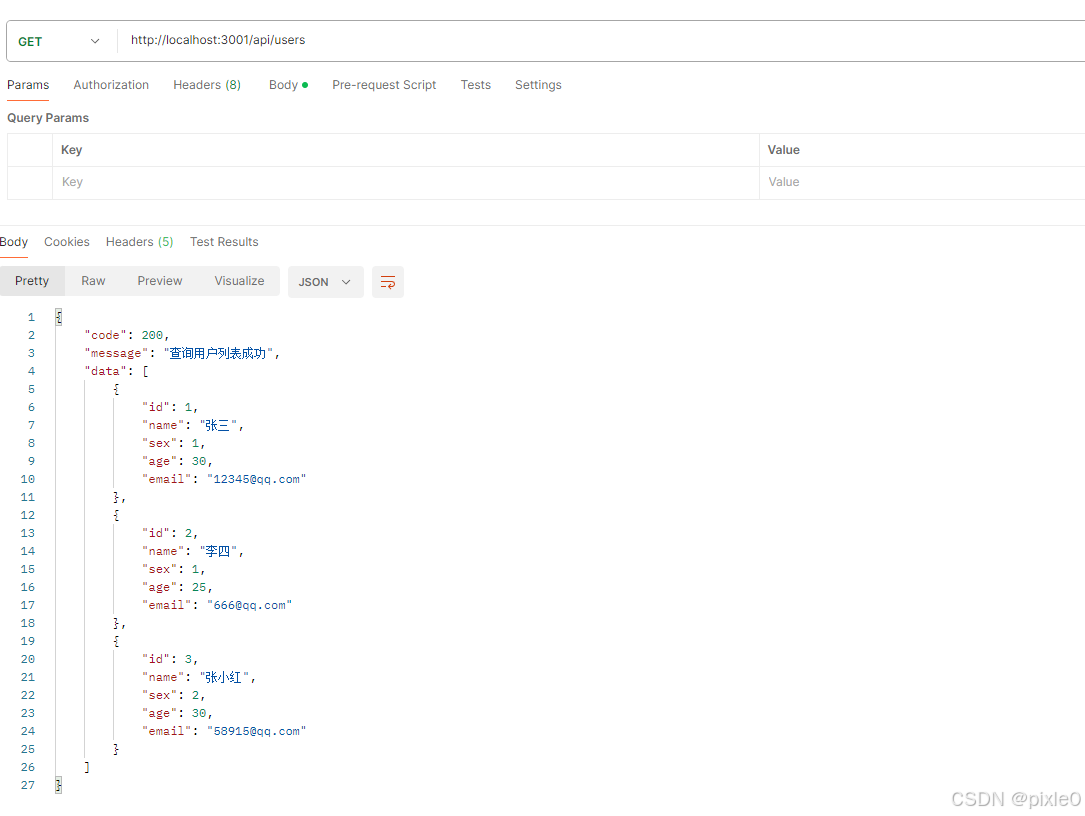The image size is (1085, 816).
Task: Click the "code": 200 line
Action: tap(127, 336)
